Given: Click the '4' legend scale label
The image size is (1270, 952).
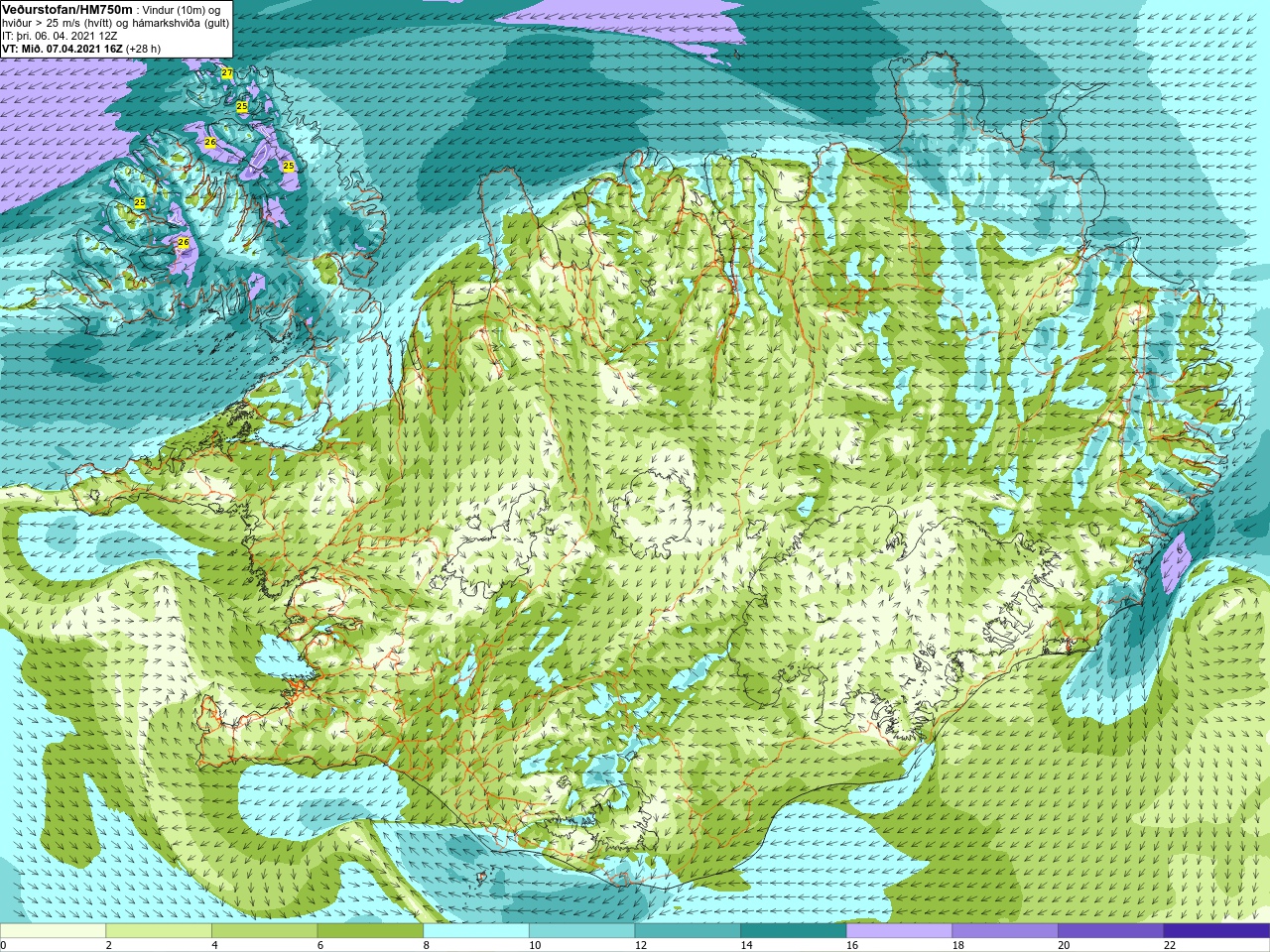Looking at the screenshot, I should [214, 945].
